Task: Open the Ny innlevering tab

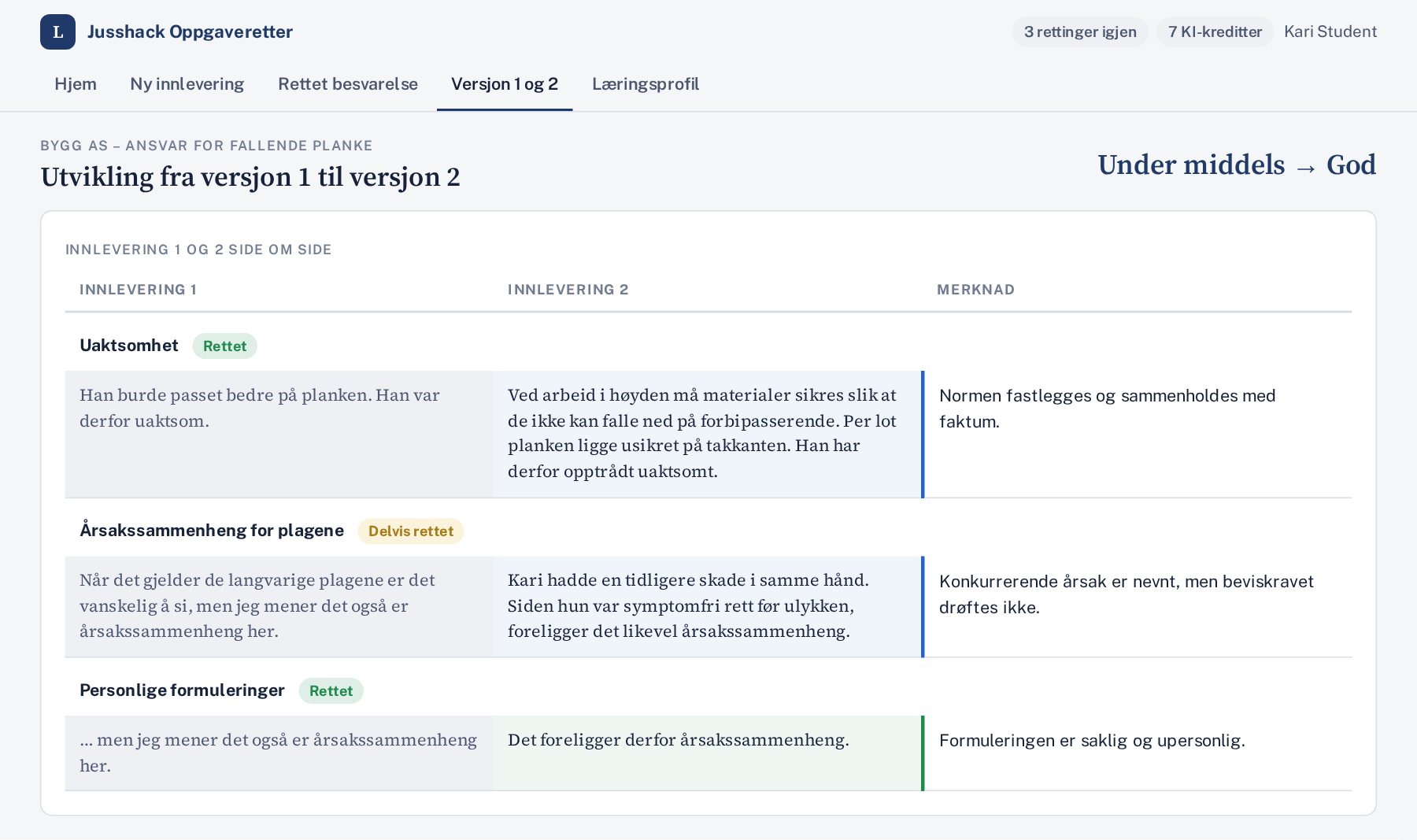Action: [x=187, y=84]
